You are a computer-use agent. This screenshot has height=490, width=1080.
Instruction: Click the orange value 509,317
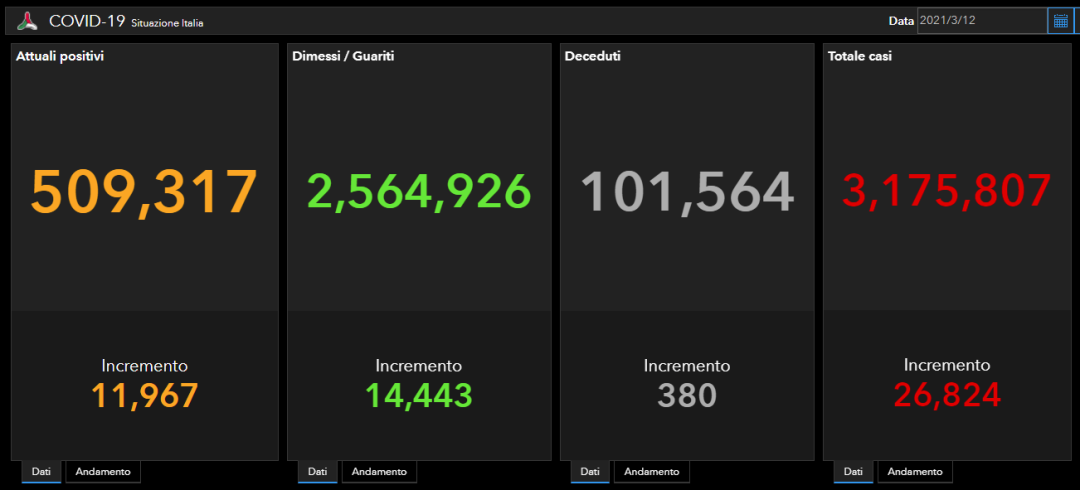(144, 192)
